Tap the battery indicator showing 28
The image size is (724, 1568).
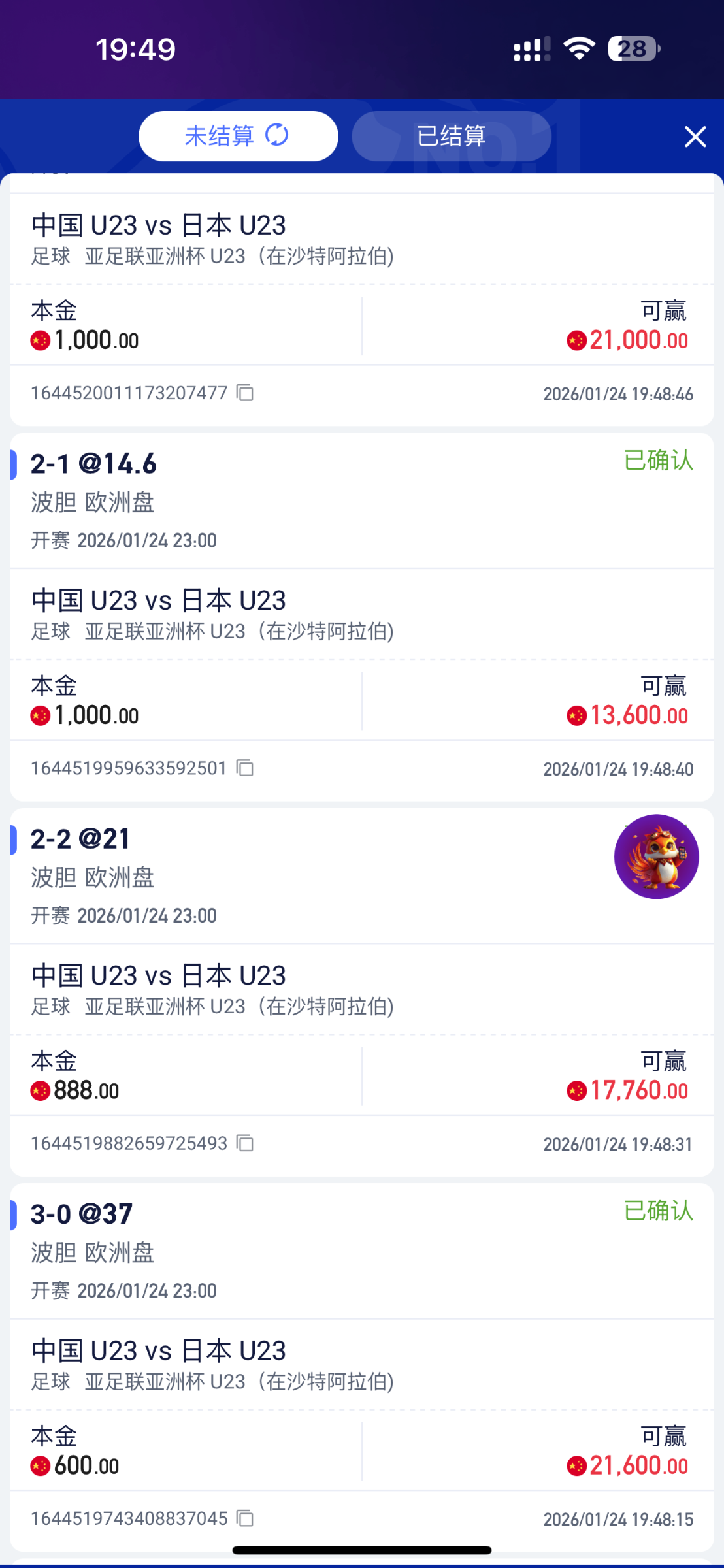pos(633,49)
